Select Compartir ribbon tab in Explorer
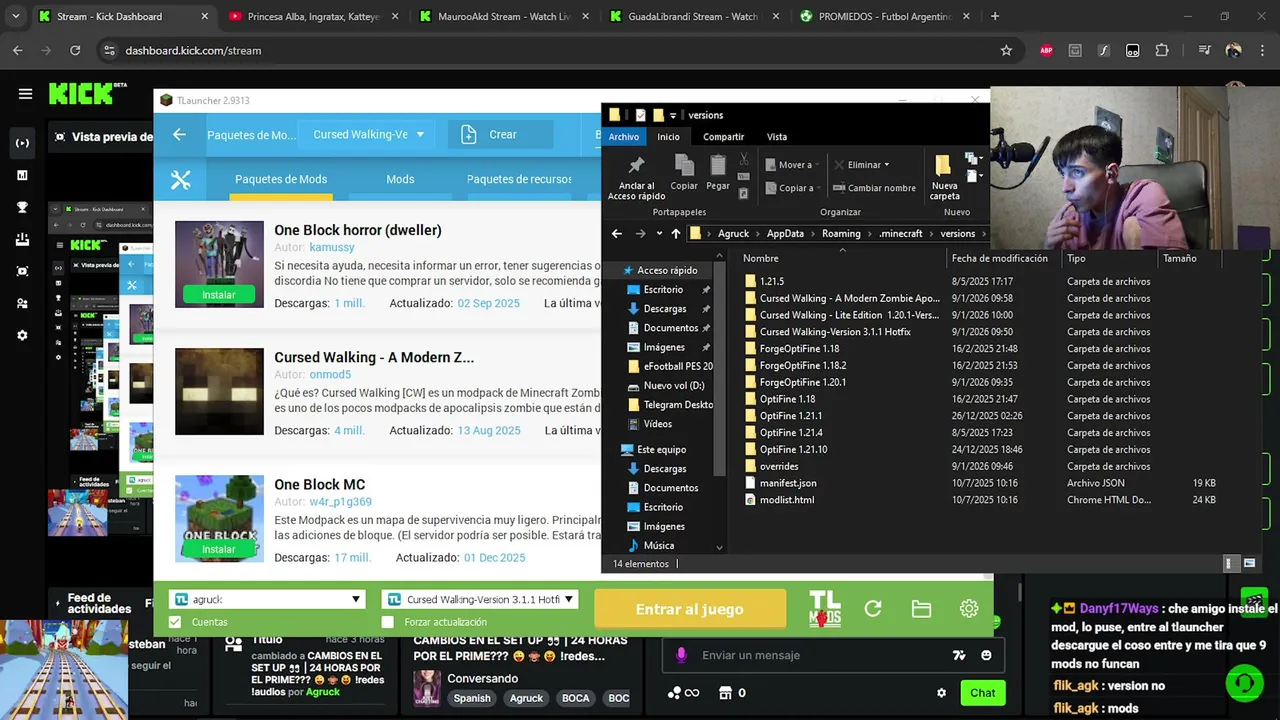Viewport: 1280px width, 720px height. click(x=723, y=137)
